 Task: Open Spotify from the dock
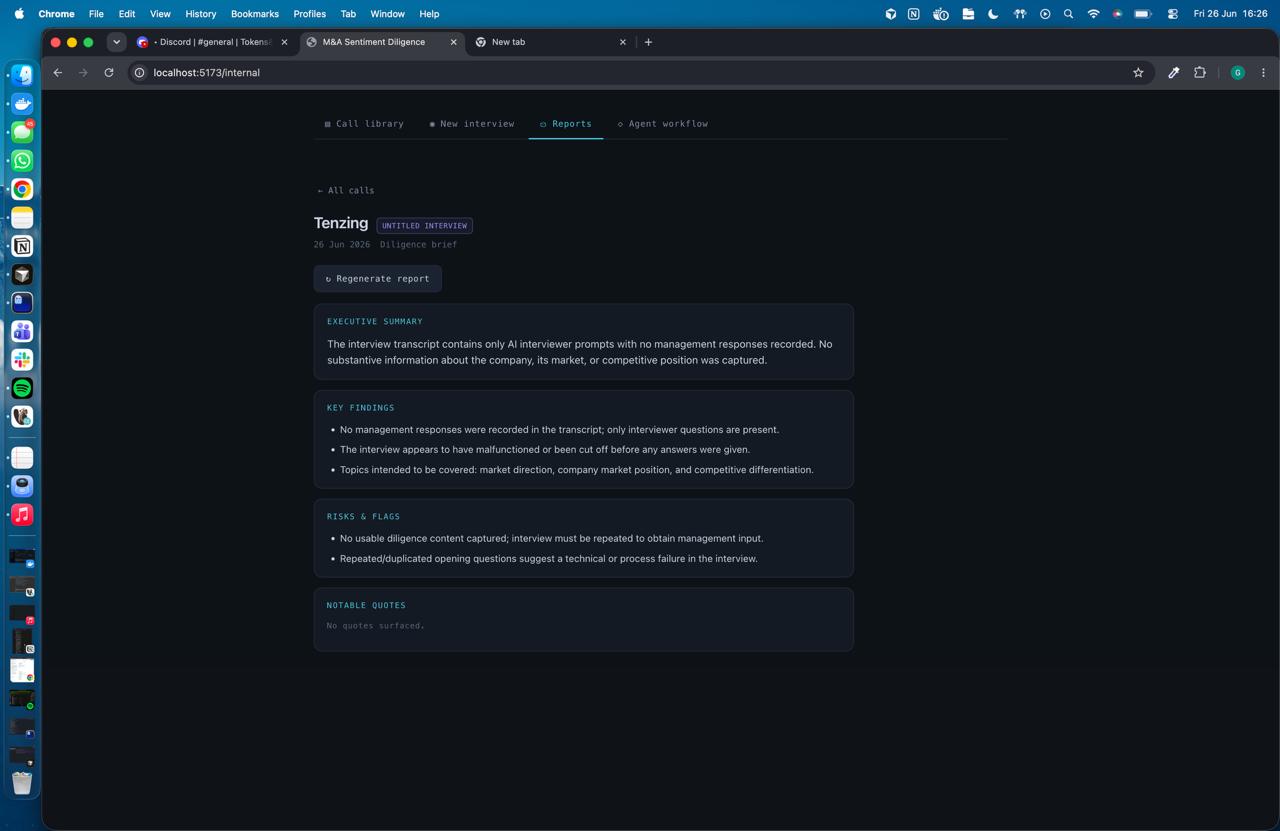click(22, 388)
